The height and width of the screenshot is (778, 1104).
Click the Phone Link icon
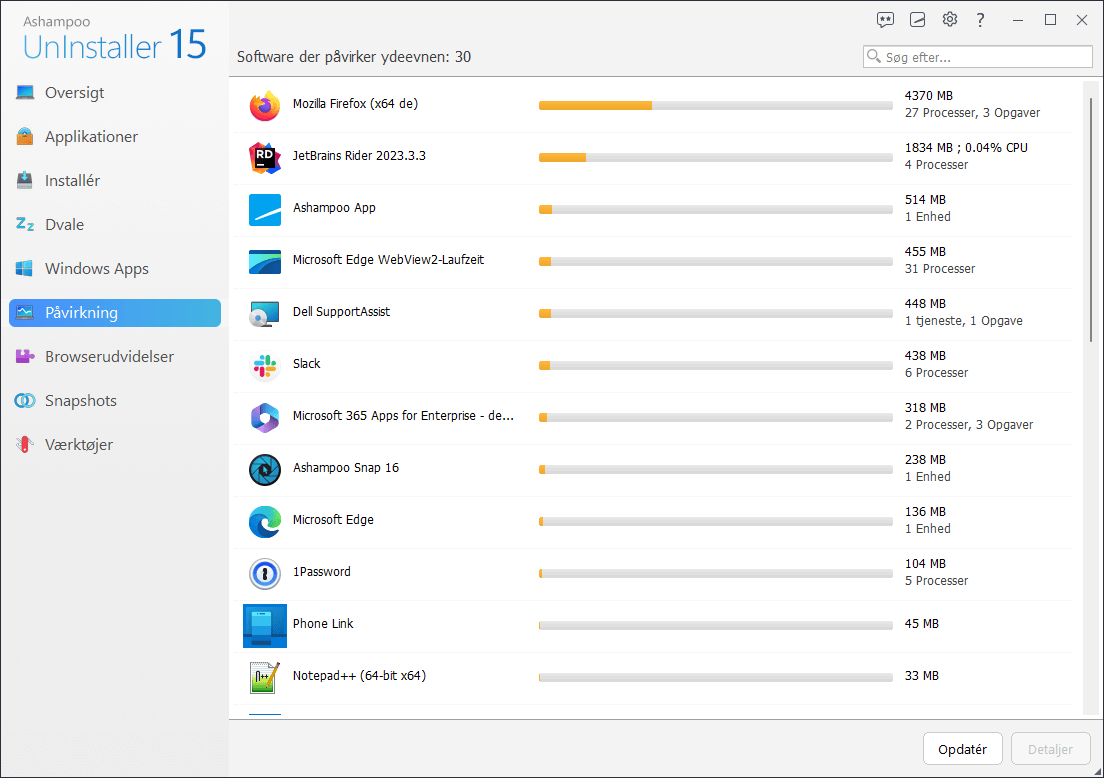[x=265, y=626]
